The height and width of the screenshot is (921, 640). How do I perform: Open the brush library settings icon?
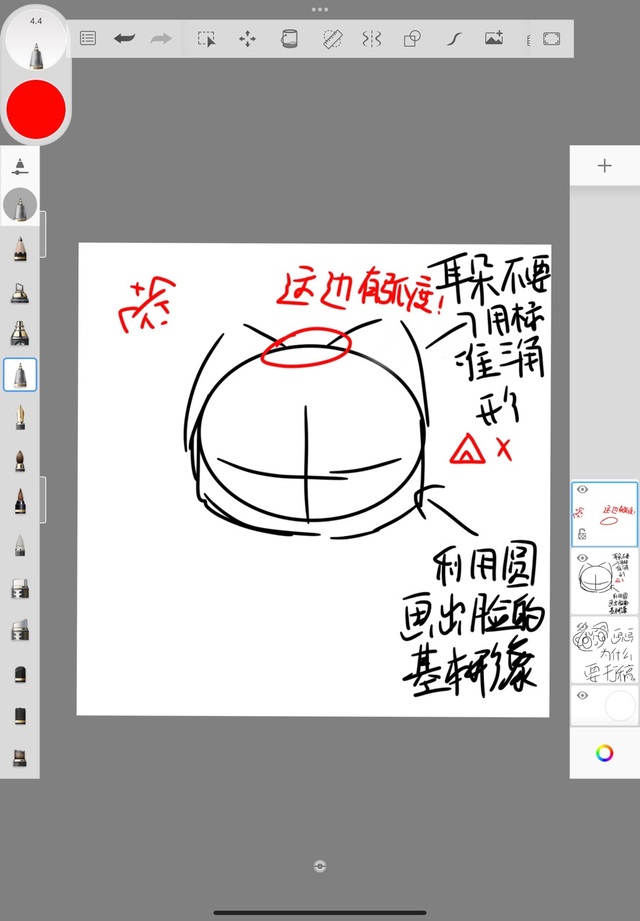coord(20,167)
